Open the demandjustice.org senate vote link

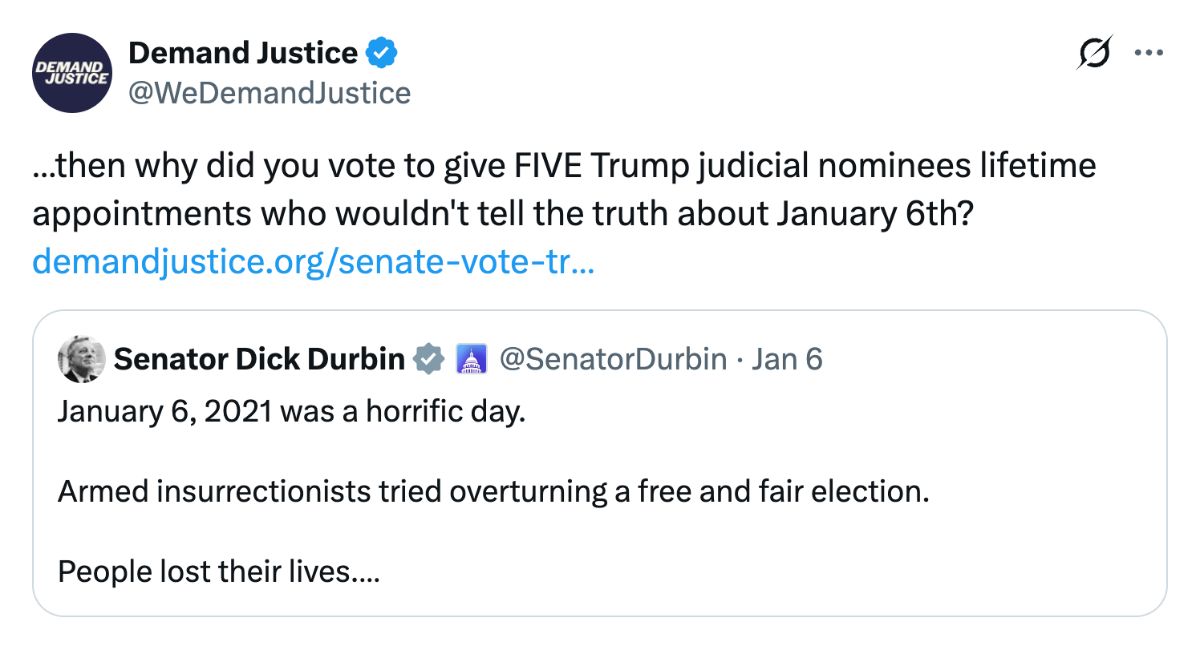tap(315, 261)
